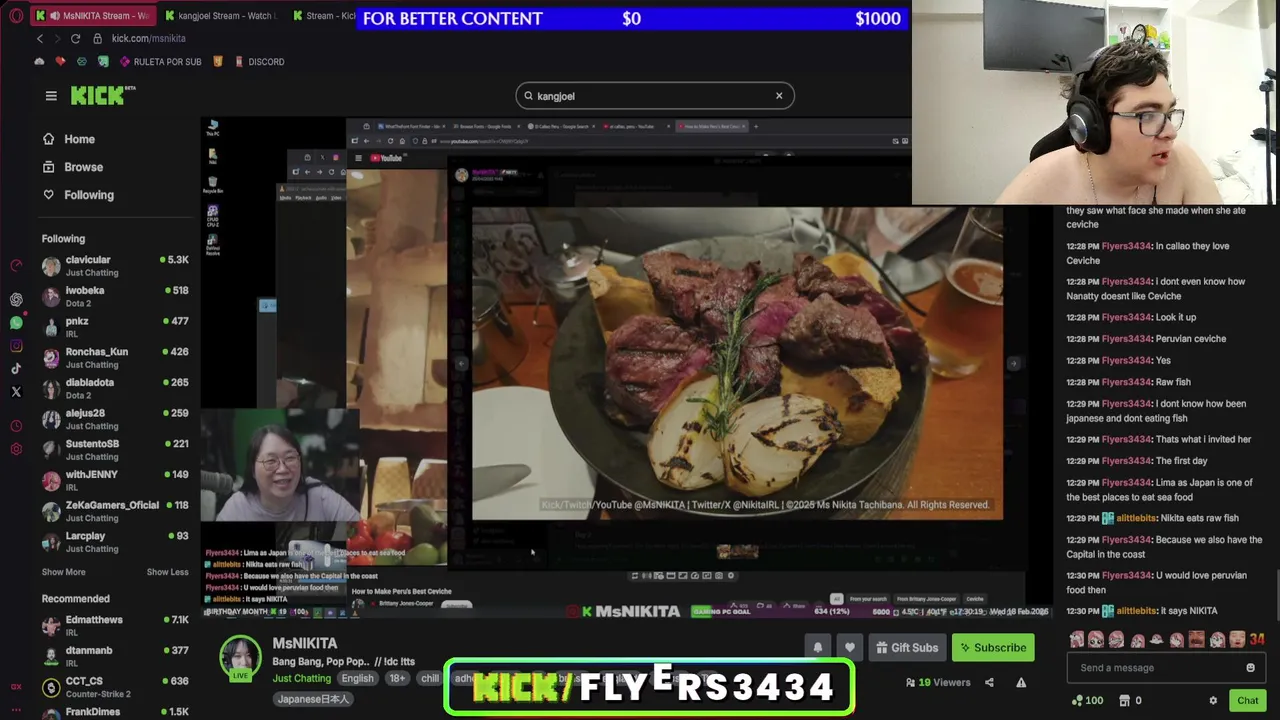Click the padlock site info icon

tap(97, 38)
